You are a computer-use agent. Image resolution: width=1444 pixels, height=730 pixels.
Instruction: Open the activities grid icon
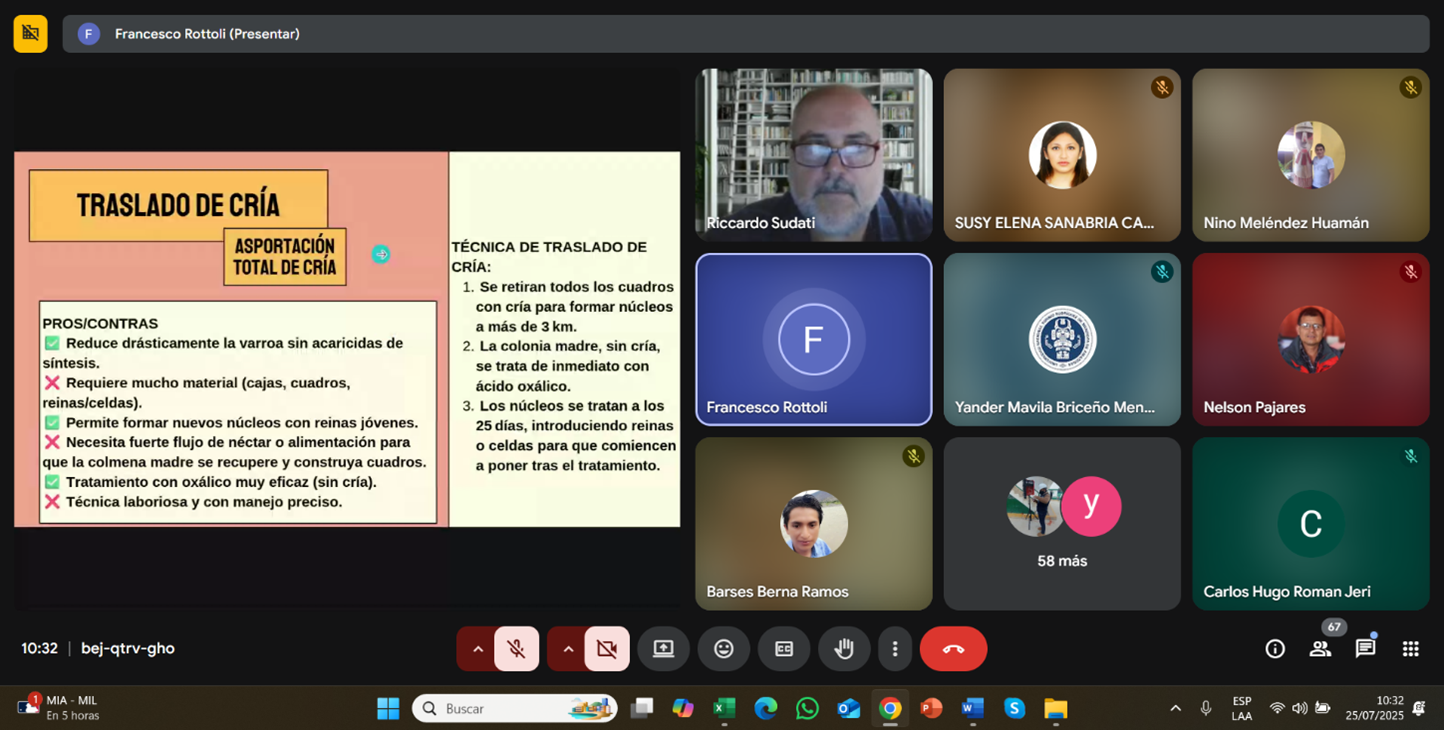(1410, 649)
